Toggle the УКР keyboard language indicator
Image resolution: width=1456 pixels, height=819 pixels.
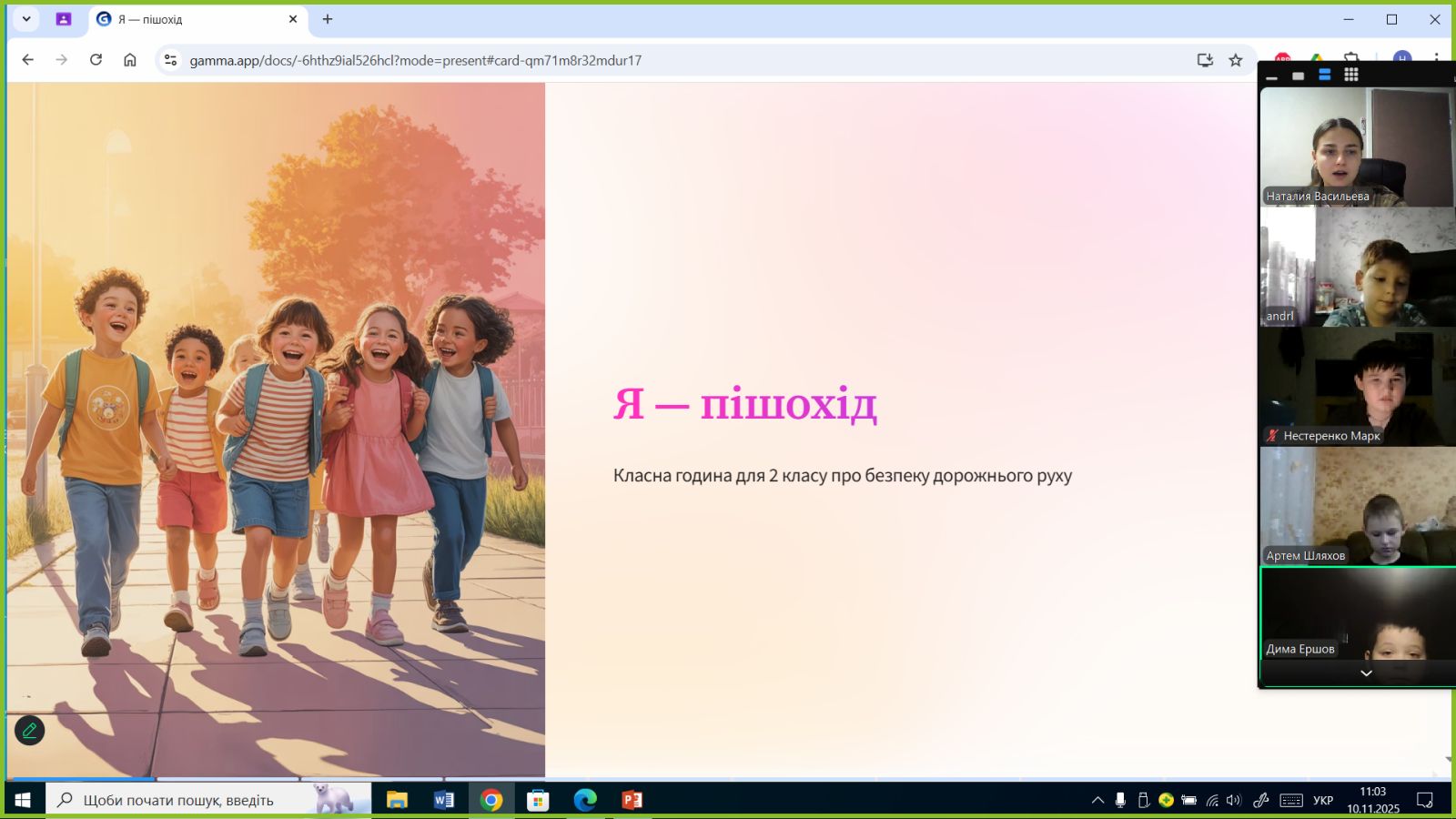(1323, 800)
